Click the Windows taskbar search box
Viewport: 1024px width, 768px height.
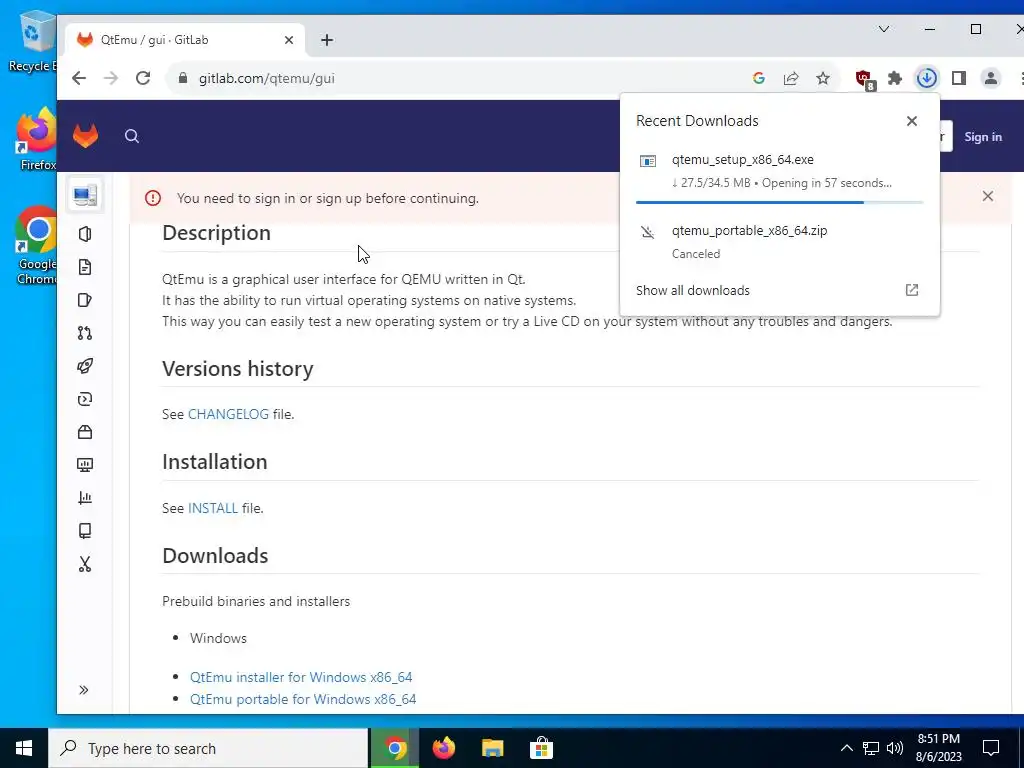click(208, 748)
